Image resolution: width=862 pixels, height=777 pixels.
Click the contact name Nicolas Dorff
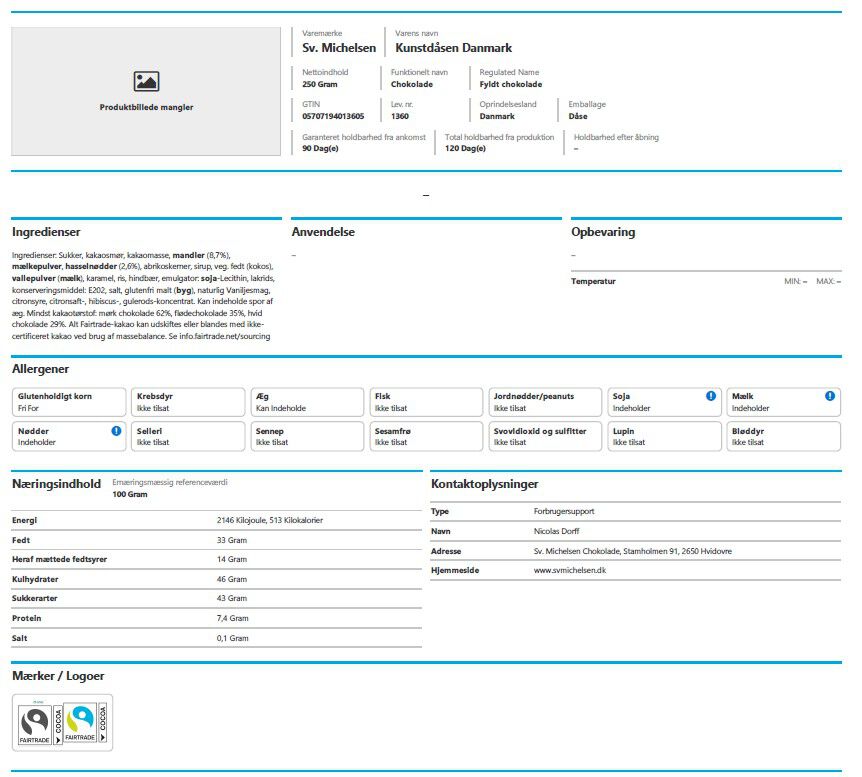coord(556,531)
